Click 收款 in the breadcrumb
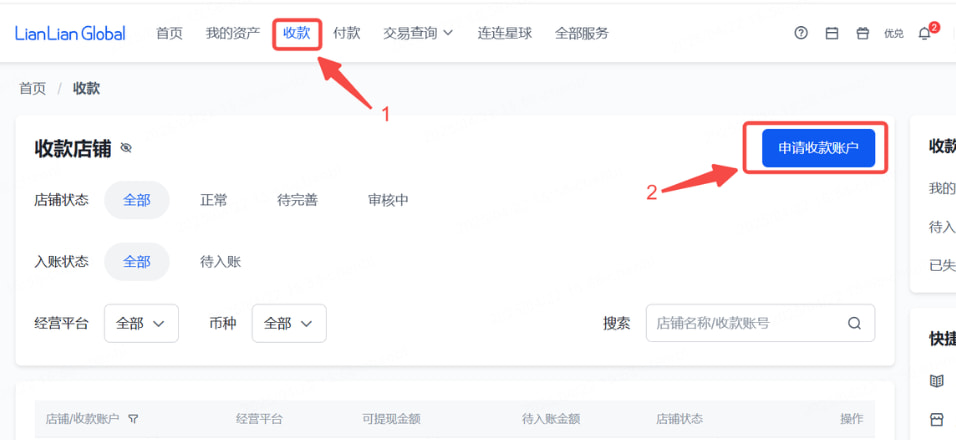The image size is (956, 440). coord(87,88)
